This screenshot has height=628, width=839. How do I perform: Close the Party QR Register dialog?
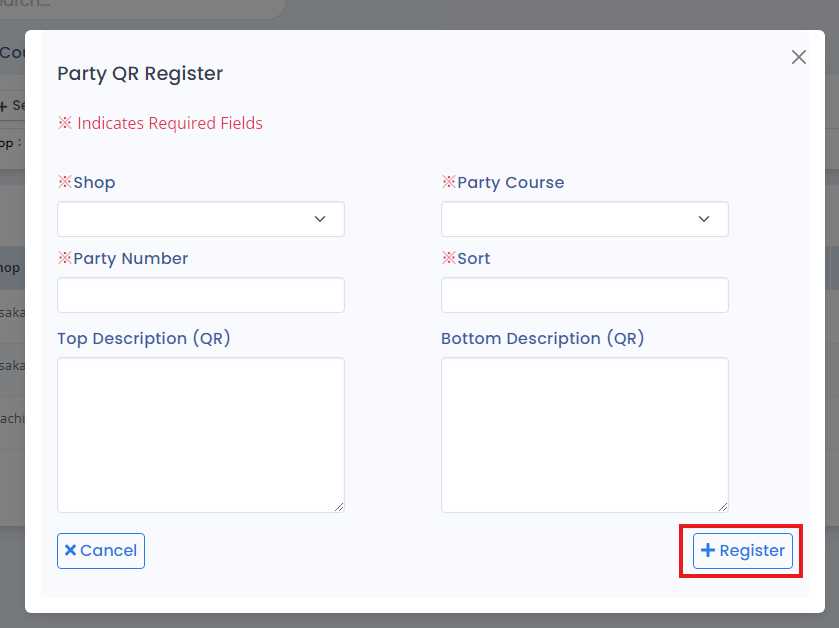(798, 57)
